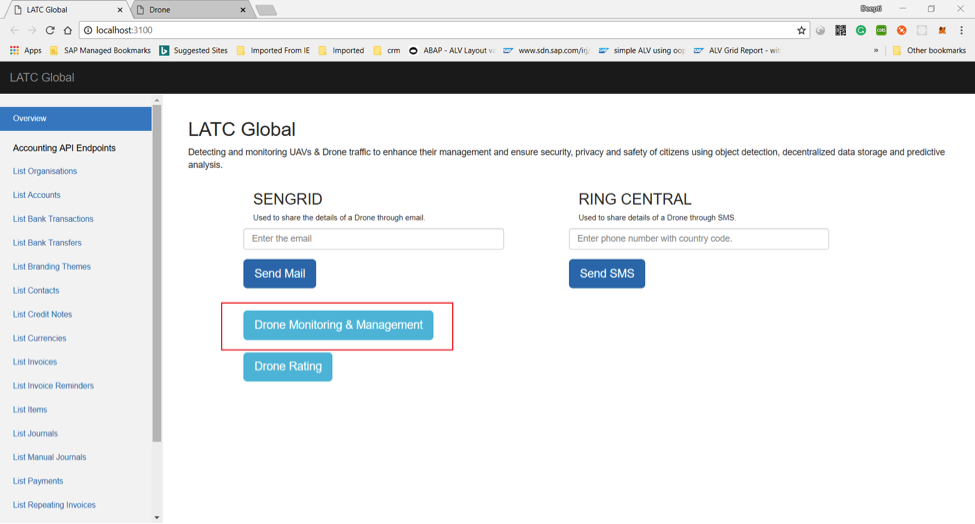
Task: Open List Contacts endpoint
Action: [x=36, y=290]
